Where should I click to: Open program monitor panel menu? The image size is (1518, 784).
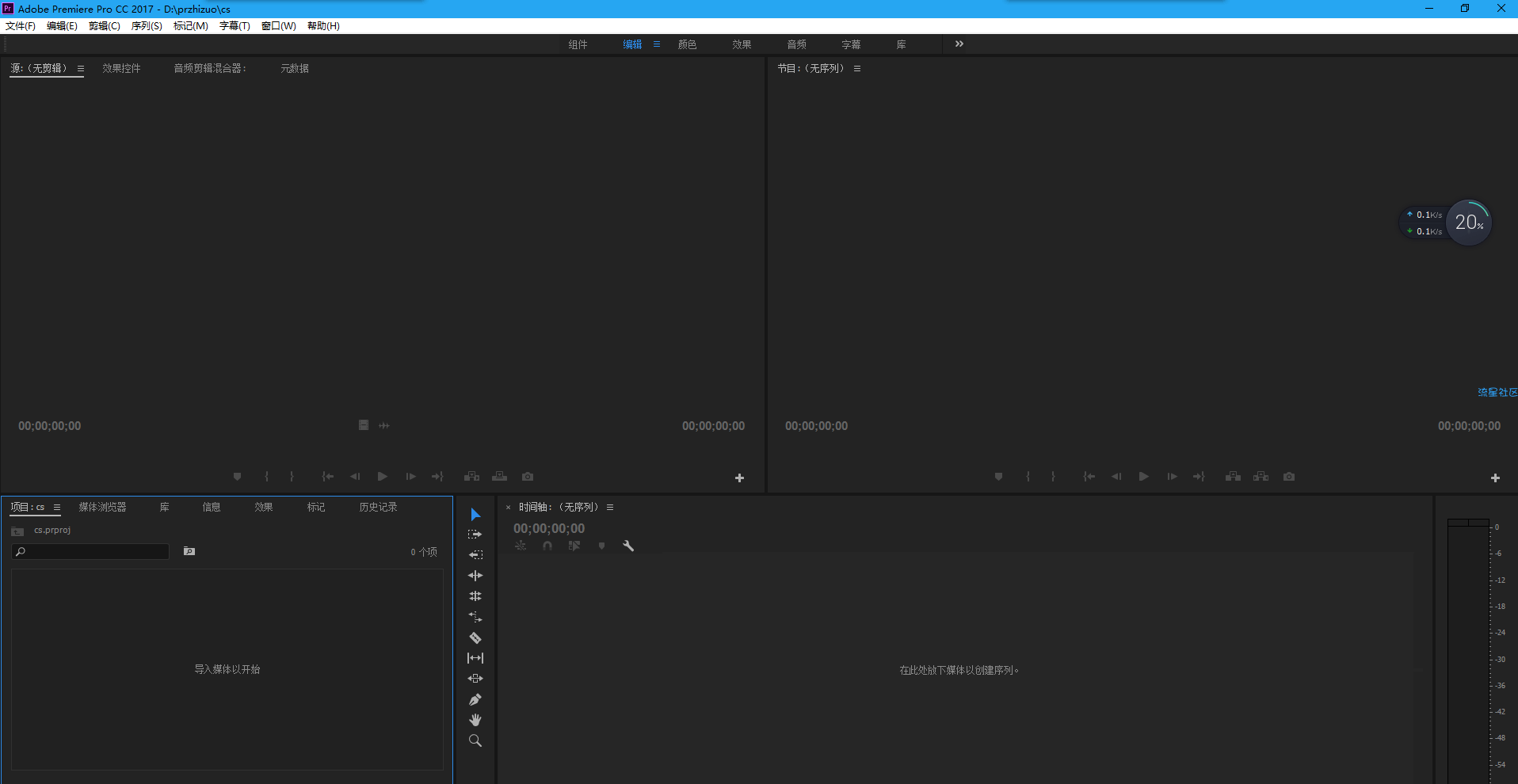(x=857, y=69)
